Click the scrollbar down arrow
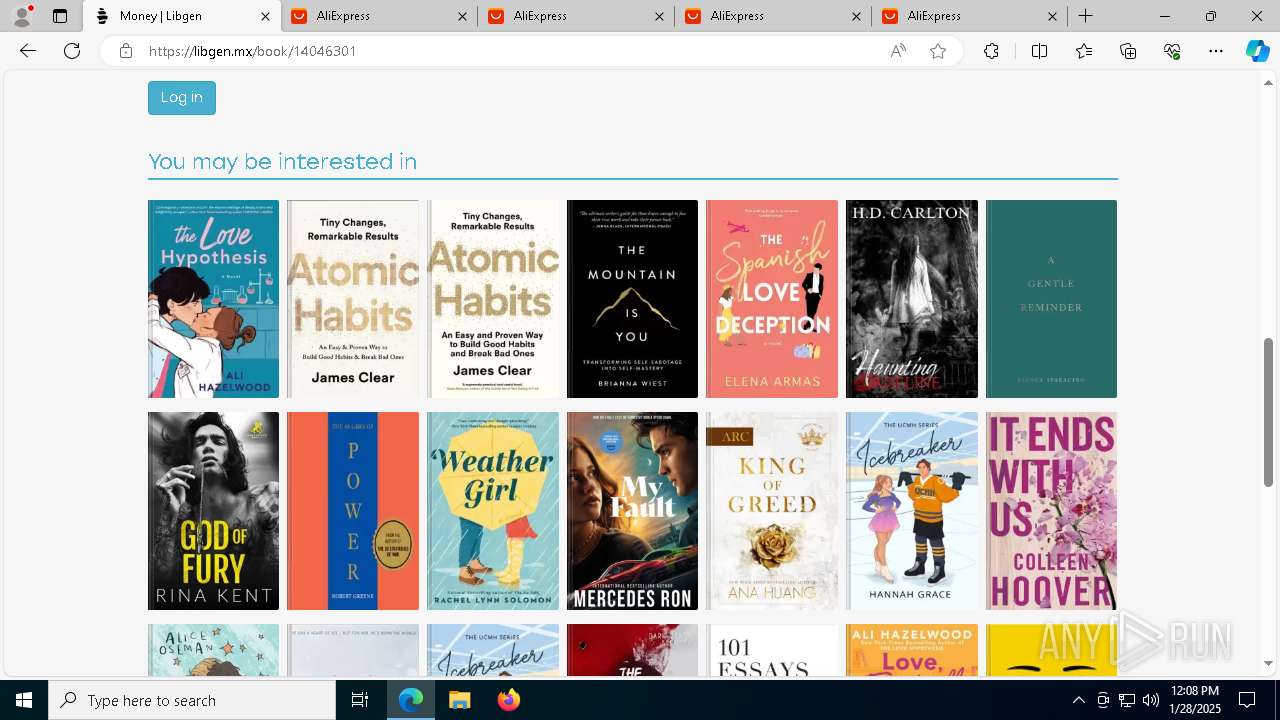Screen dimensions: 1280x720 click(1269, 663)
